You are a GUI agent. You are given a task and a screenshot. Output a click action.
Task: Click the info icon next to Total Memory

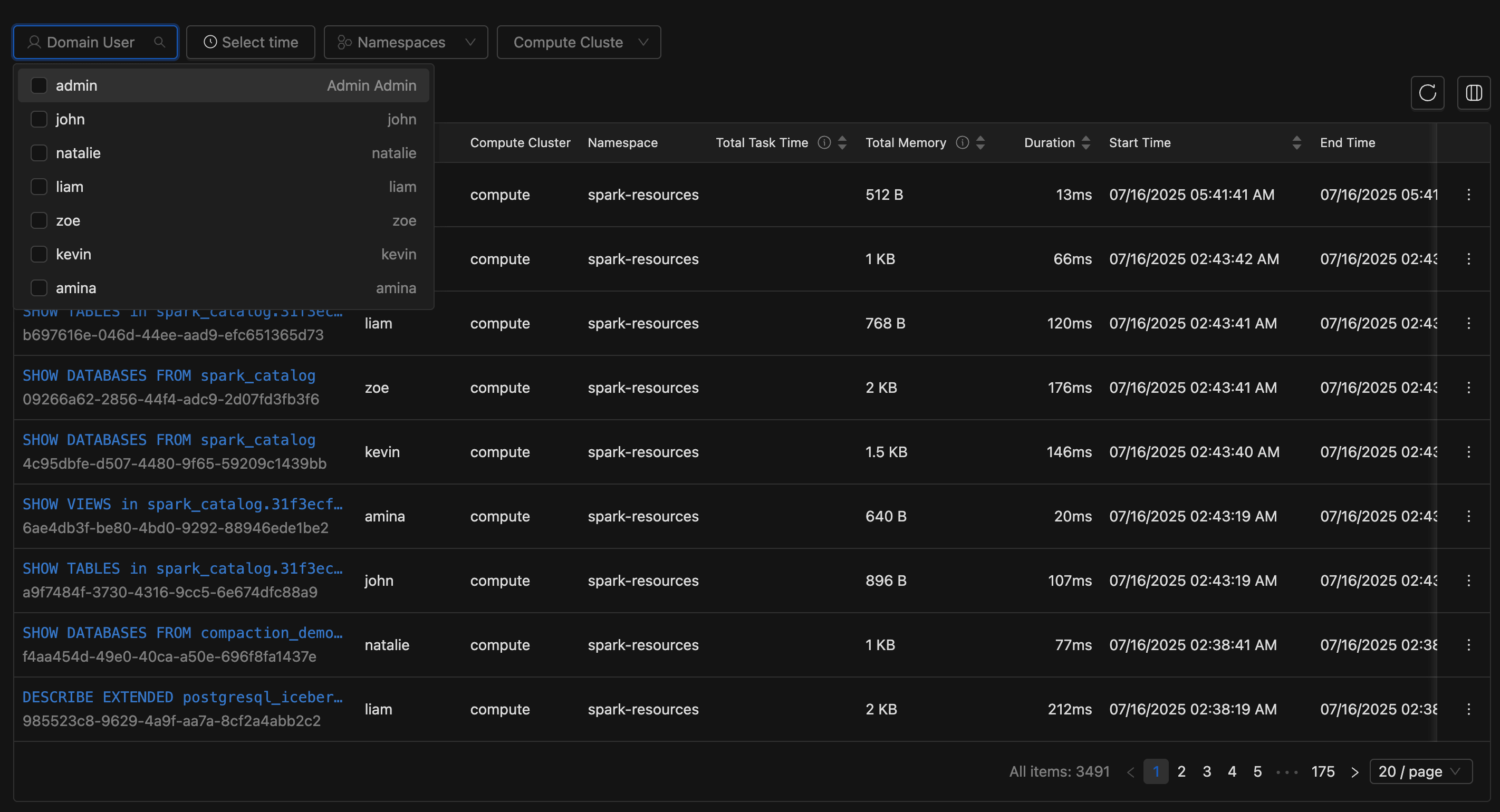(x=963, y=142)
